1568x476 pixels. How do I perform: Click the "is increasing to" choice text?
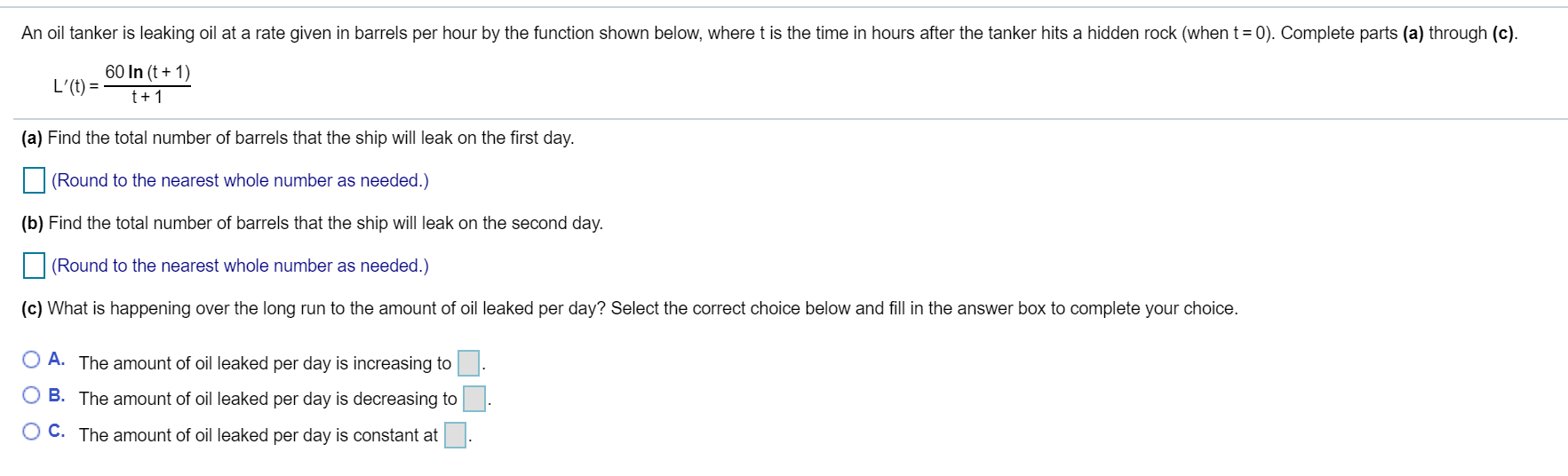[265, 363]
